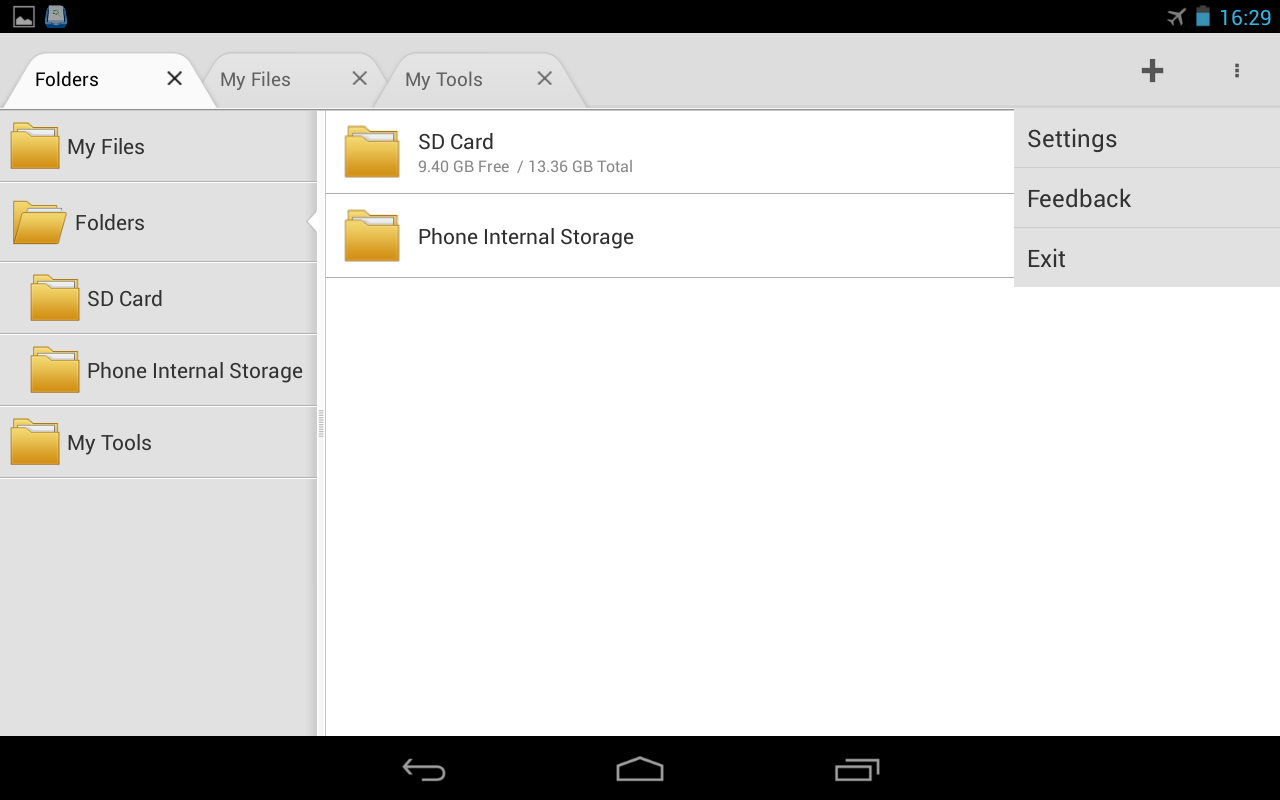Tap the USB storage notification icon
Screen dimensions: 1280x800
(55, 16)
